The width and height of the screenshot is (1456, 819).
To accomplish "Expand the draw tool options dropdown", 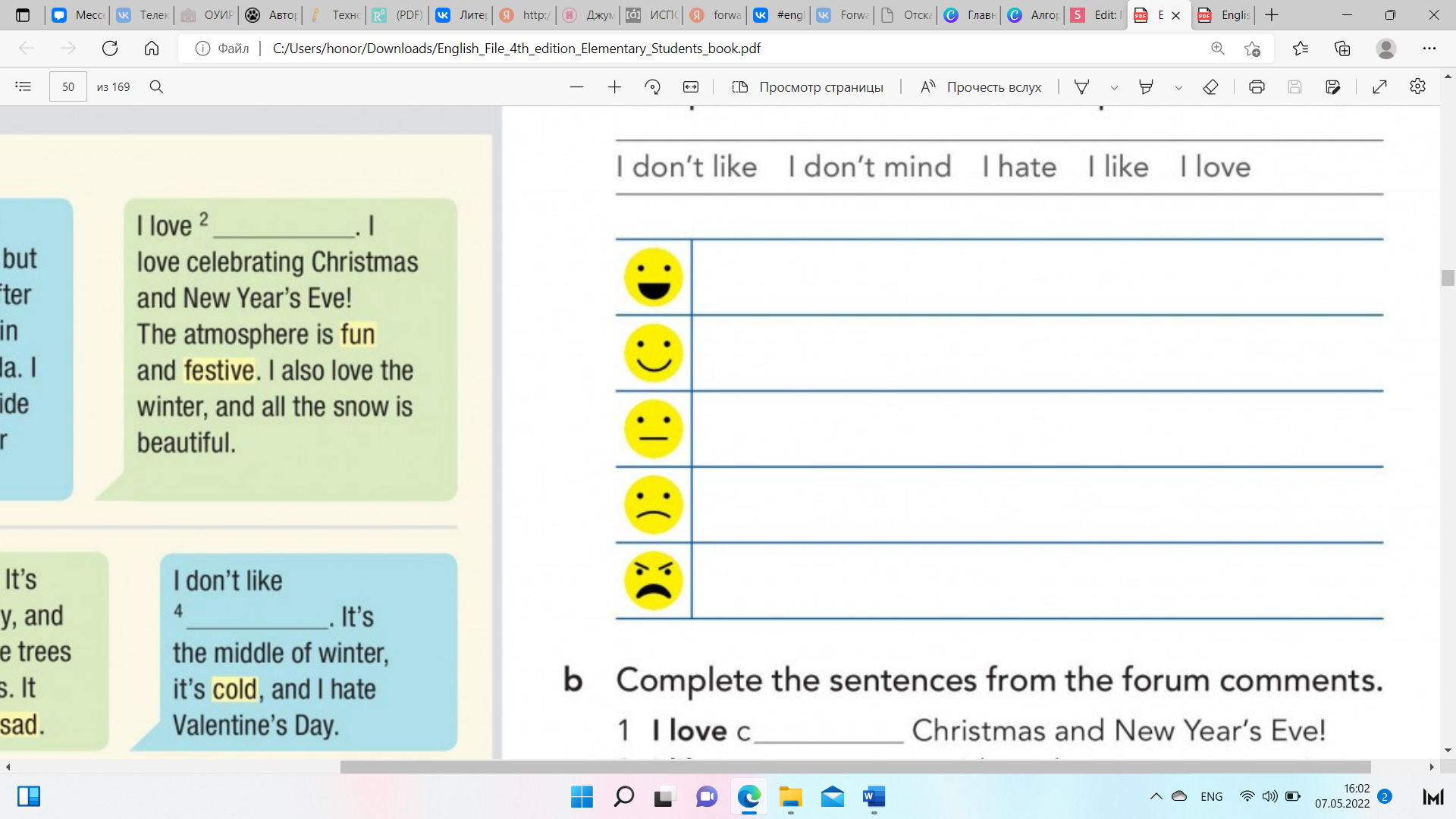I will click(x=1114, y=87).
